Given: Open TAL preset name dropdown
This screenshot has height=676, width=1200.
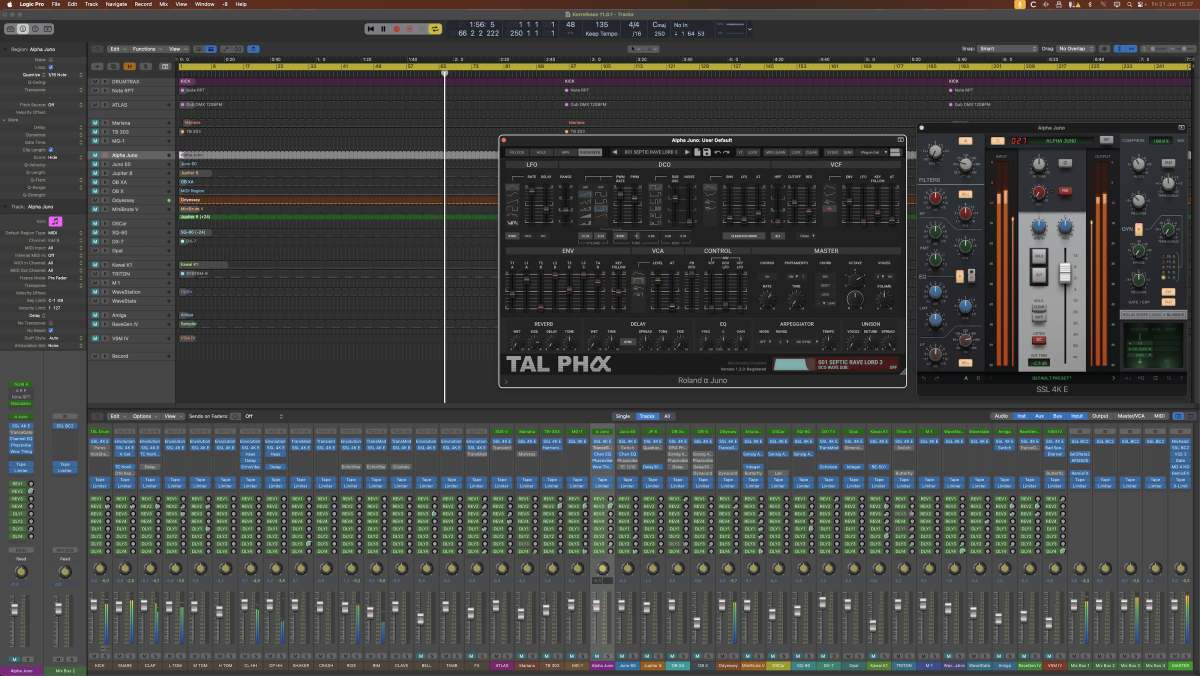Looking at the screenshot, I should click(650, 152).
